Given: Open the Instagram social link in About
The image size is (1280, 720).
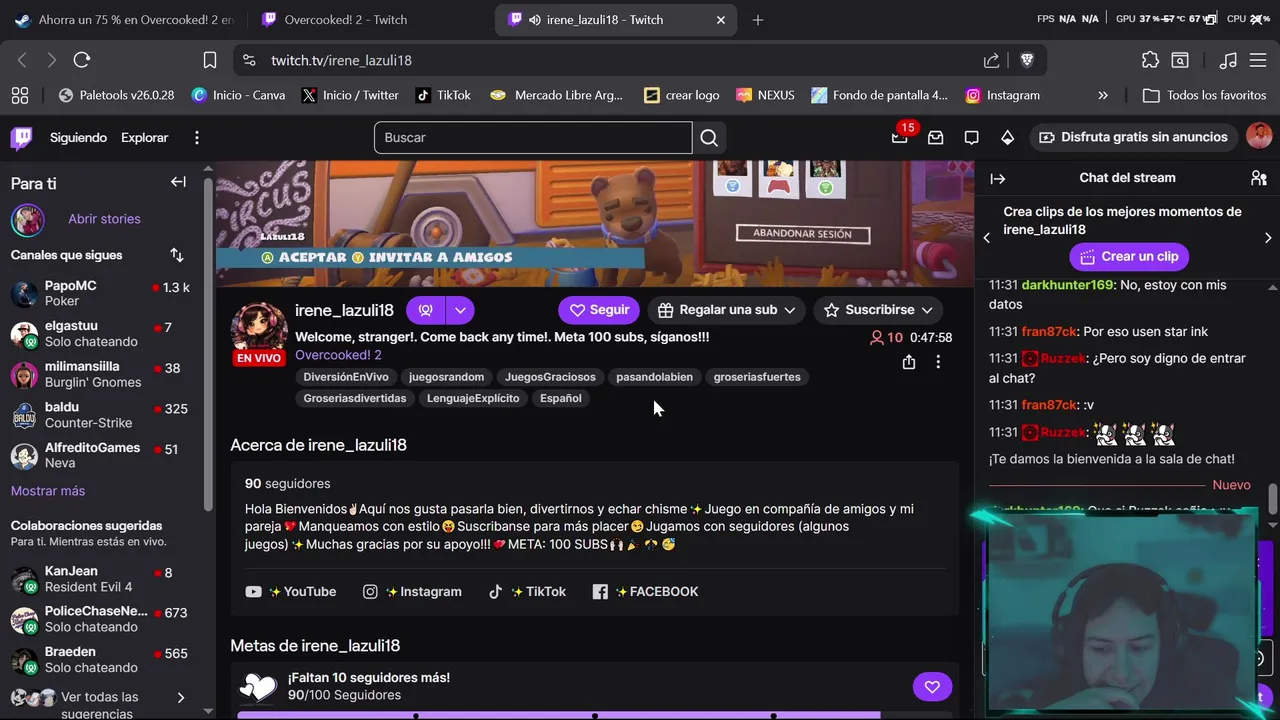Looking at the screenshot, I should pyautogui.click(x=412, y=592).
